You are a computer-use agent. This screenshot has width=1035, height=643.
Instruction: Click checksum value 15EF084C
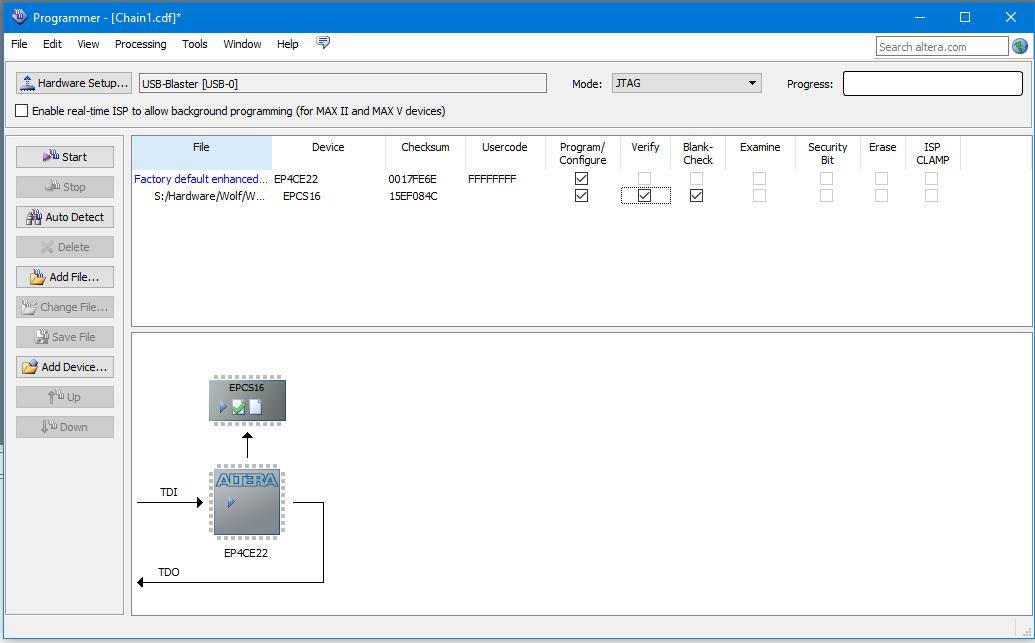tap(413, 196)
